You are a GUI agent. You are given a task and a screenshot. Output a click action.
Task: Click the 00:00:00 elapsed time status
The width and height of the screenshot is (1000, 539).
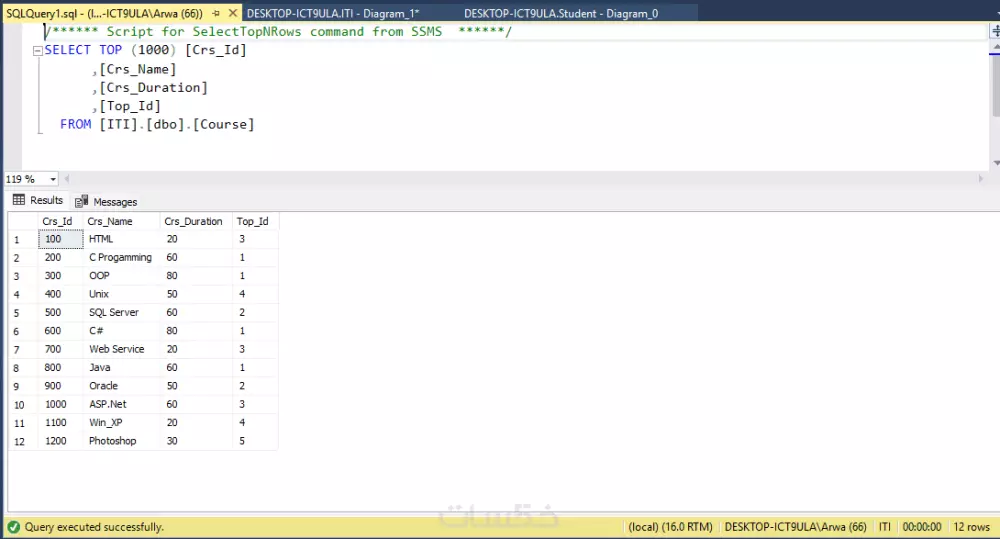[922, 527]
